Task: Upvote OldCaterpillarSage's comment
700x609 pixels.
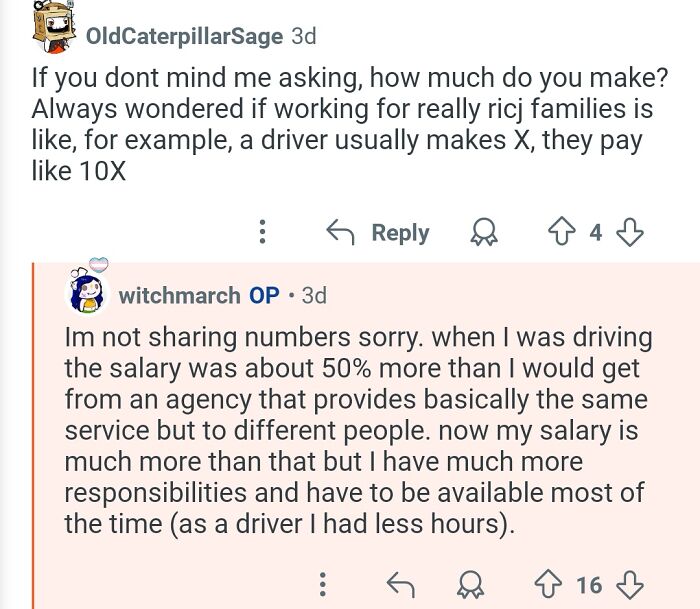Action: pyautogui.click(x=560, y=233)
